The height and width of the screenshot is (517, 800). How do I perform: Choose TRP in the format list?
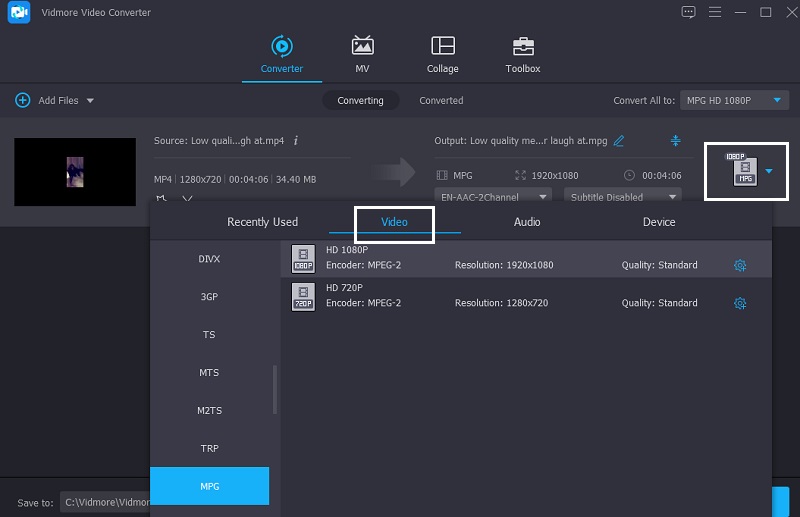pos(209,448)
